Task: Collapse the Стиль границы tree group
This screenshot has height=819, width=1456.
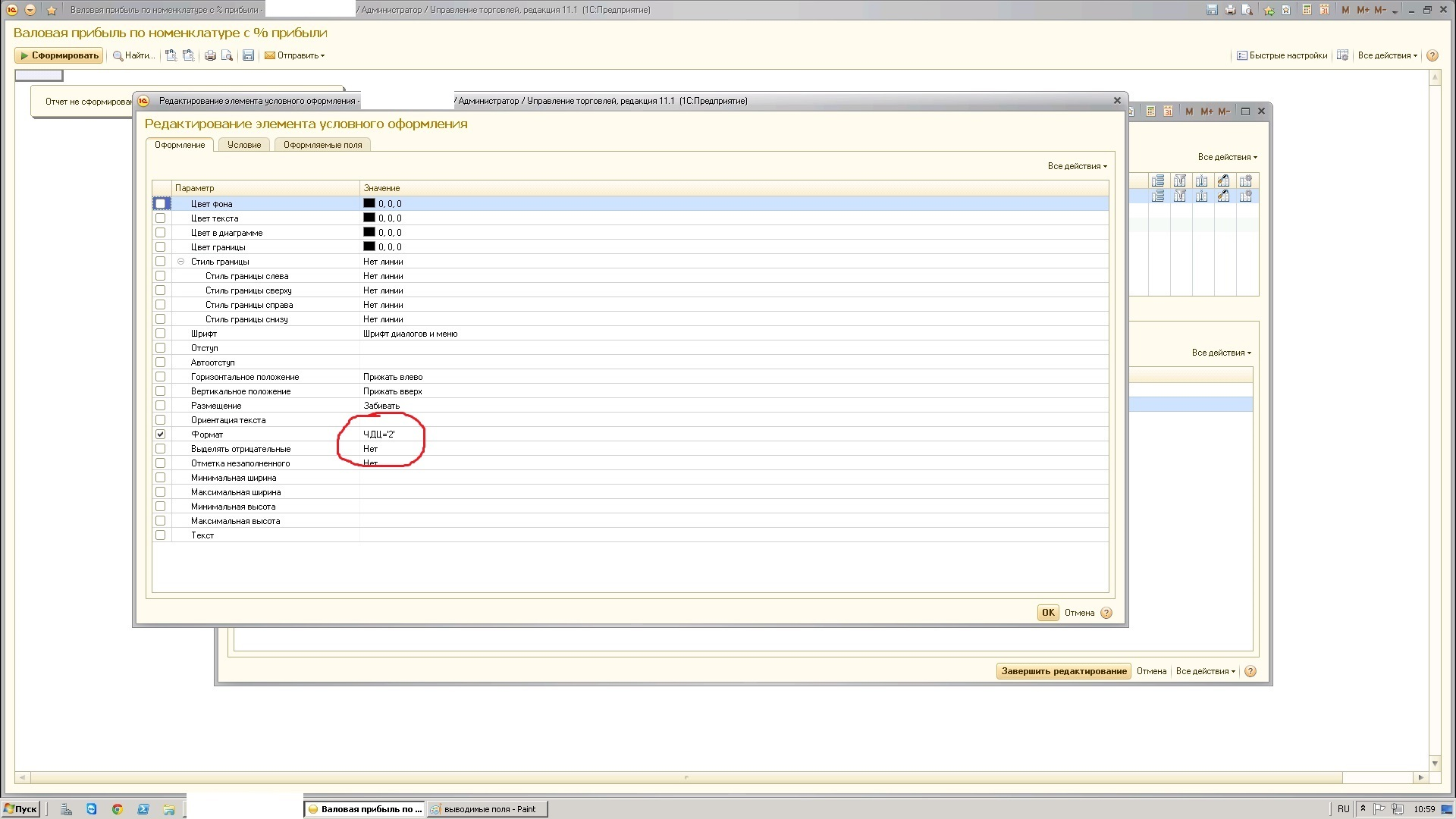Action: tap(180, 262)
